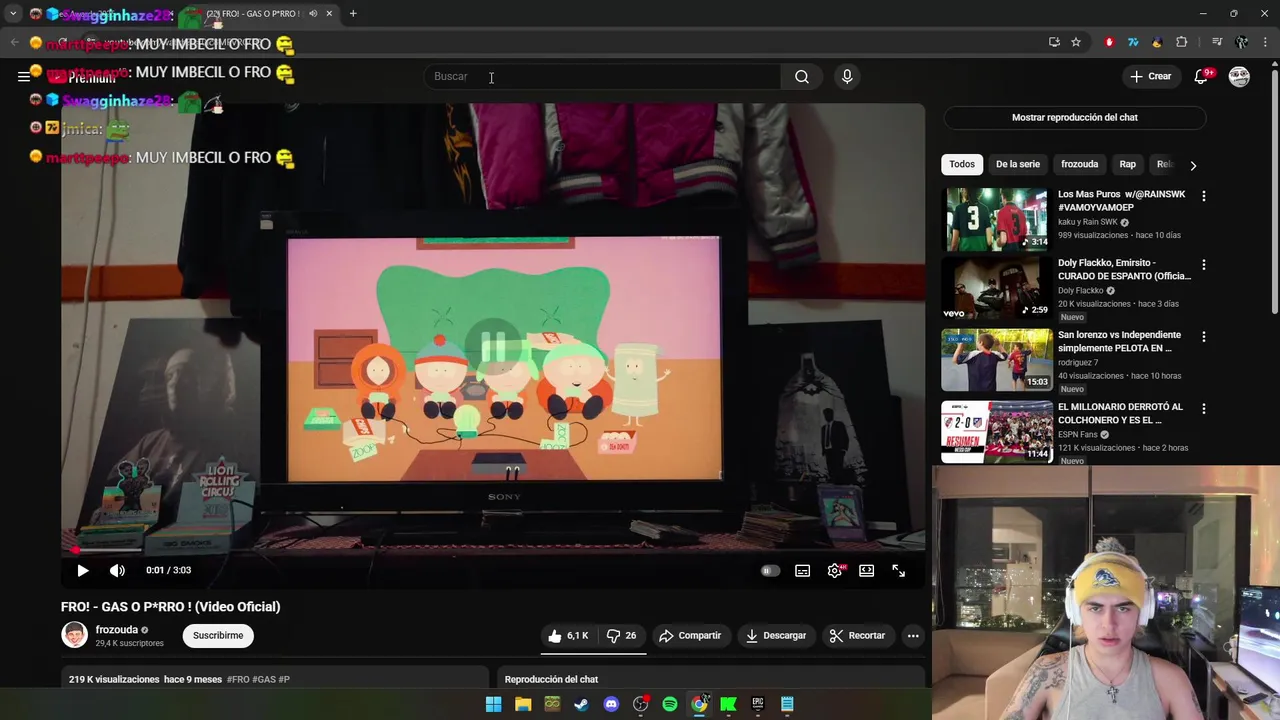Switch player to theater mode
Screen dimensions: 1280x720
[866, 570]
